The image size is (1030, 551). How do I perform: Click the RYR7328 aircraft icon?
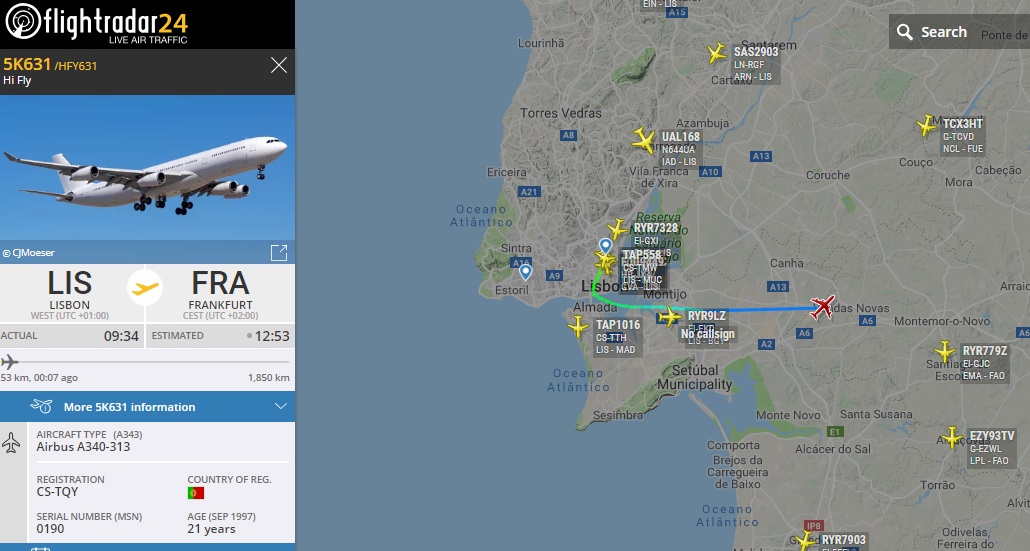(x=617, y=229)
